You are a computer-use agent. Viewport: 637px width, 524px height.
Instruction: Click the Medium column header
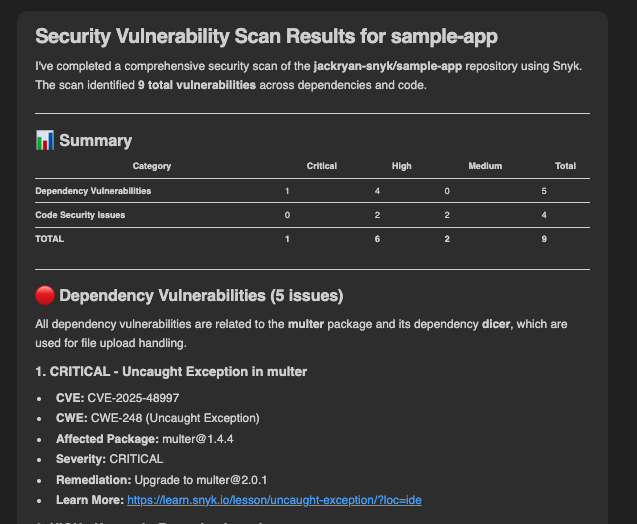(x=485, y=166)
